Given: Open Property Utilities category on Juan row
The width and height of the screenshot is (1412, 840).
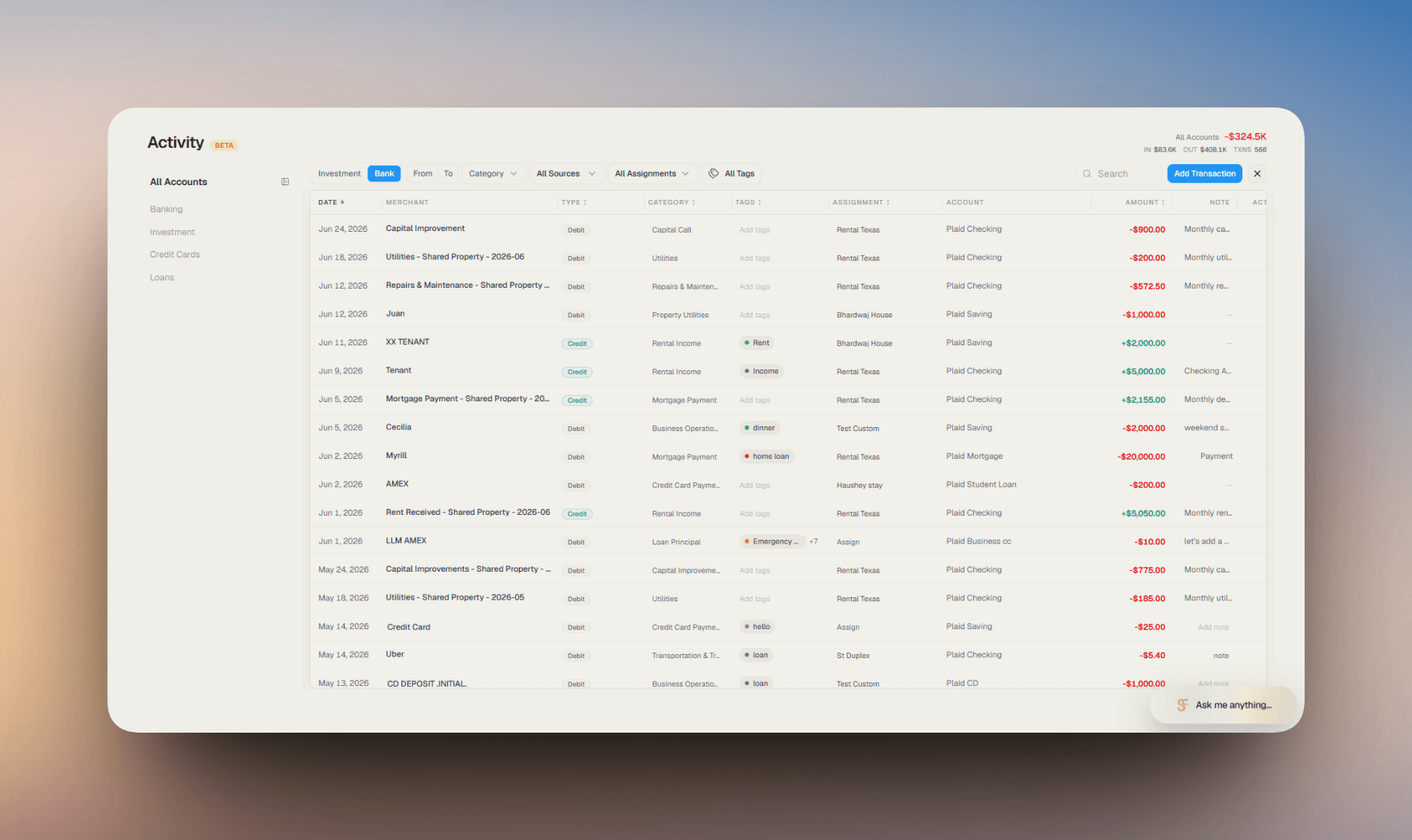Looking at the screenshot, I should 680,315.
